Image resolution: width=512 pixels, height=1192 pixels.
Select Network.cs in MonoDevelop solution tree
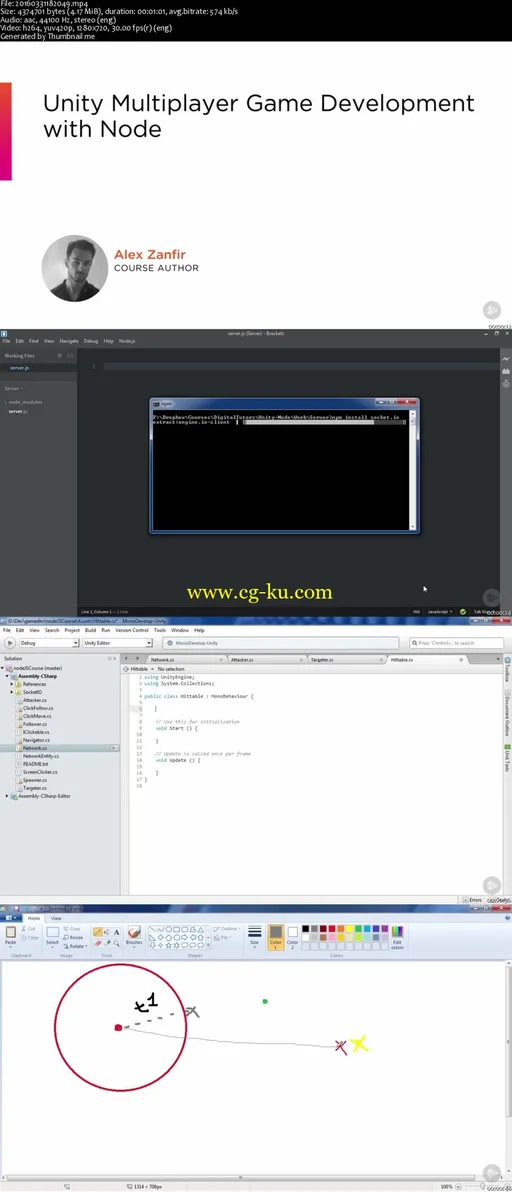click(x=36, y=748)
